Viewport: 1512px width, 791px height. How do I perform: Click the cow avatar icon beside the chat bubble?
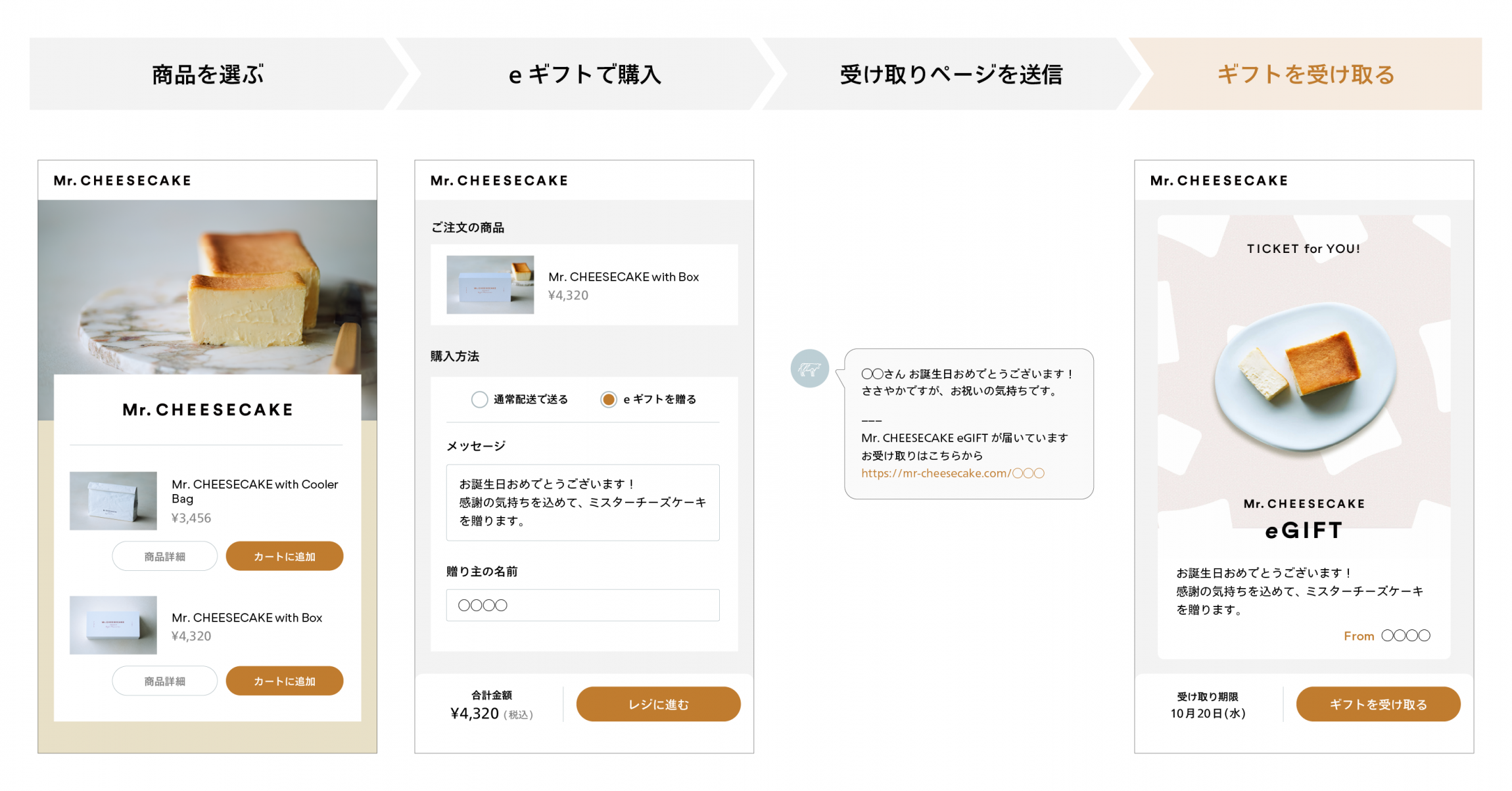pyautogui.click(x=809, y=369)
